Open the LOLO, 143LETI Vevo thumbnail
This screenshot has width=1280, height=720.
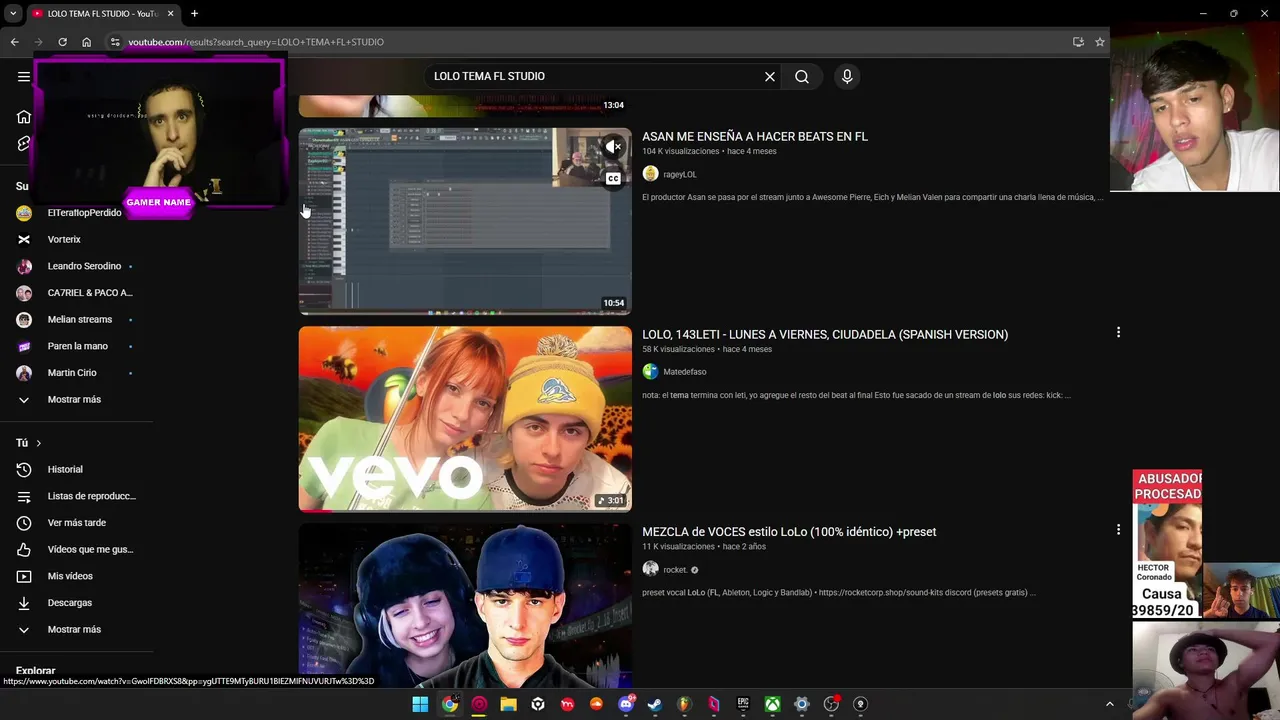[x=465, y=419]
